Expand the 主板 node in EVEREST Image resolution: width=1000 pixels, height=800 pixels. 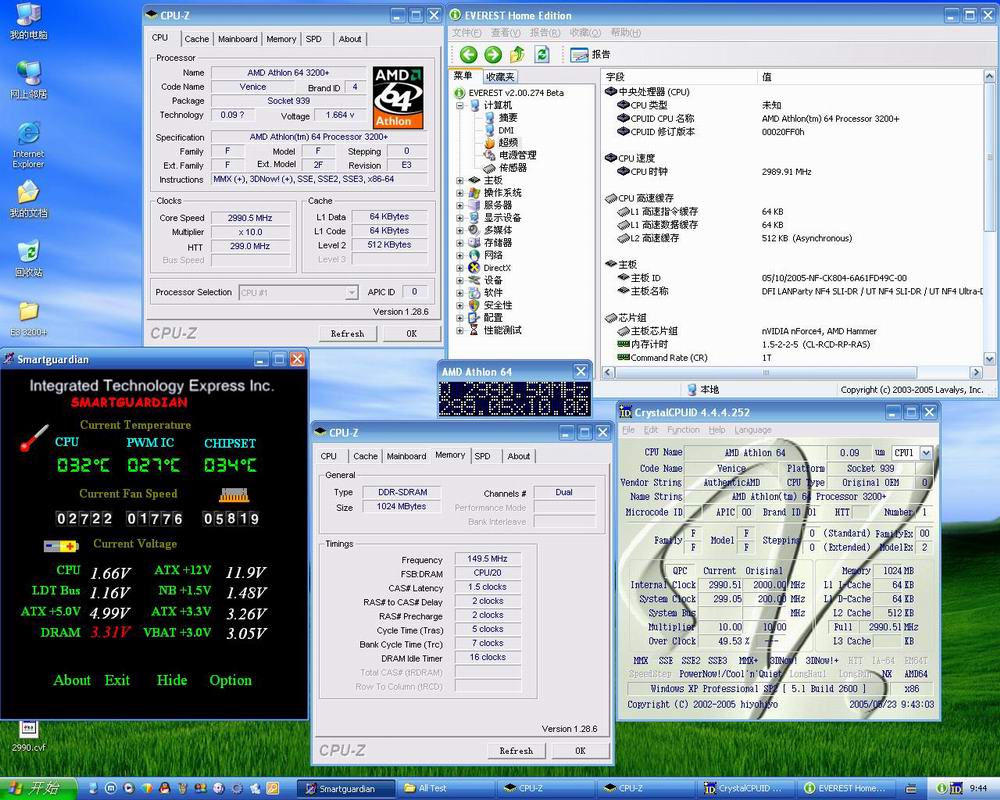click(x=459, y=181)
